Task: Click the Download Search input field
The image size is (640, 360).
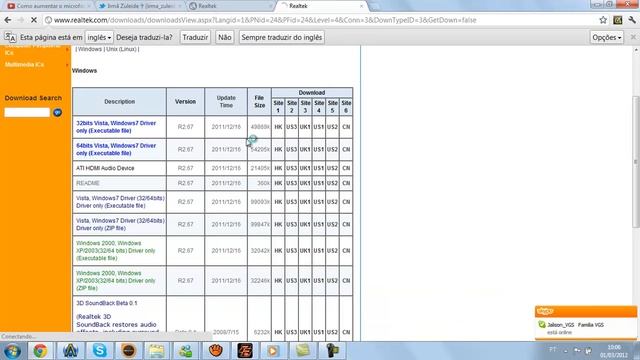Action: coord(27,113)
